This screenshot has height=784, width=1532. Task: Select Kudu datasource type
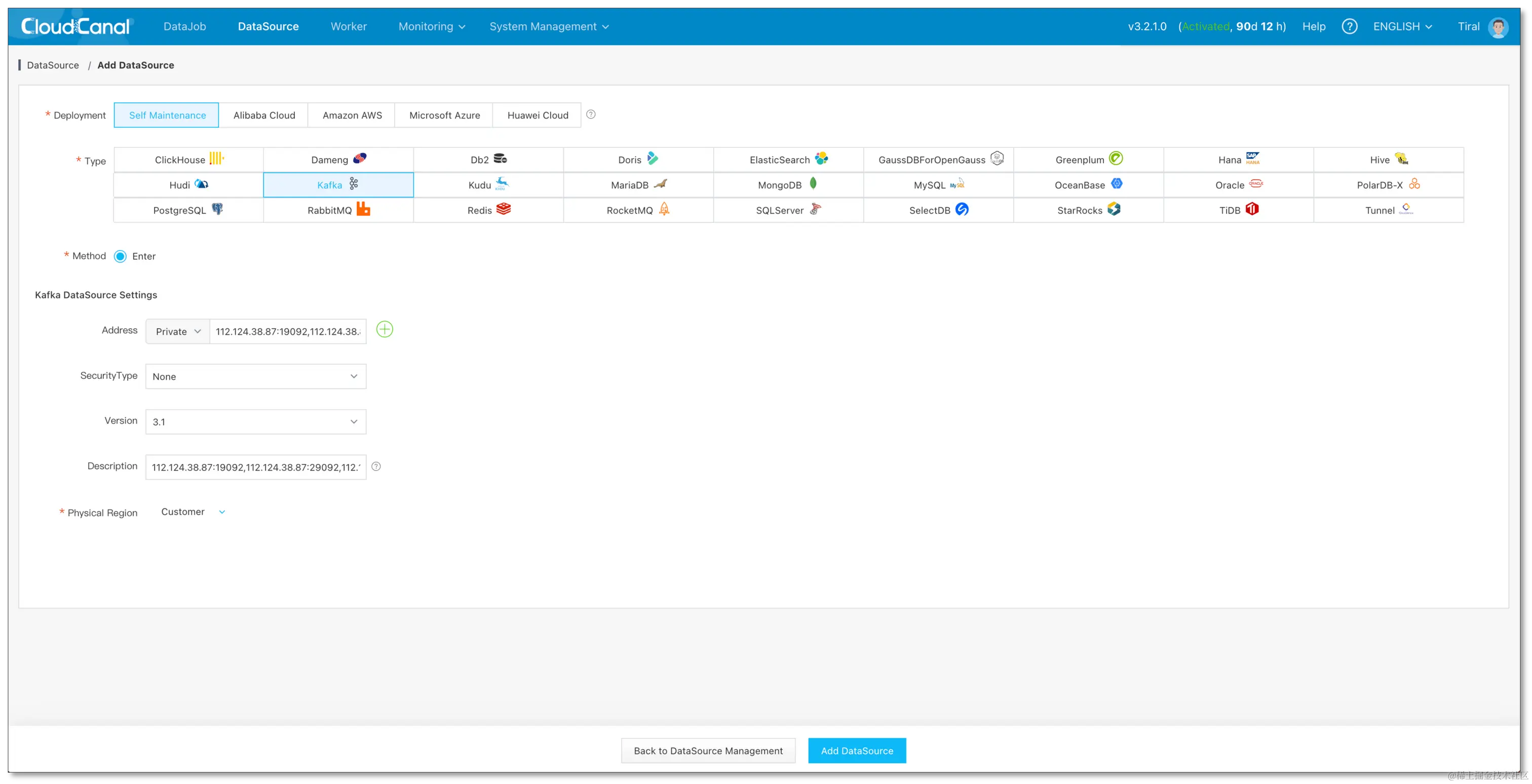click(488, 185)
